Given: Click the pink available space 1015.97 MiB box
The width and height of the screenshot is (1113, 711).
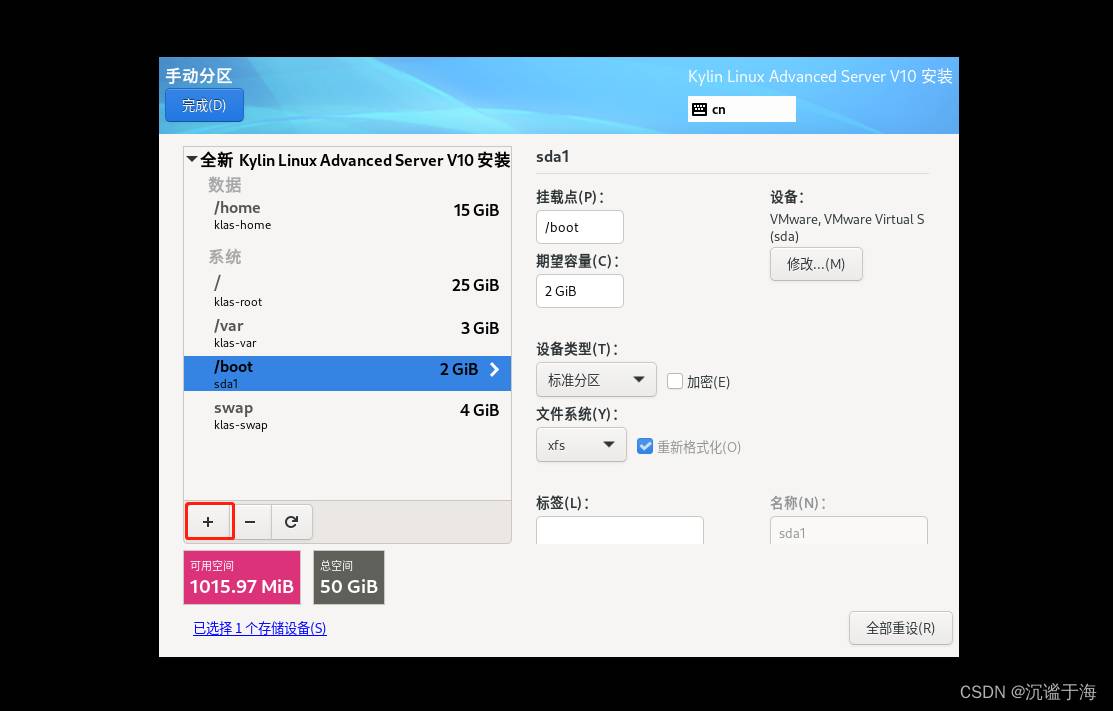Looking at the screenshot, I should tap(242, 577).
